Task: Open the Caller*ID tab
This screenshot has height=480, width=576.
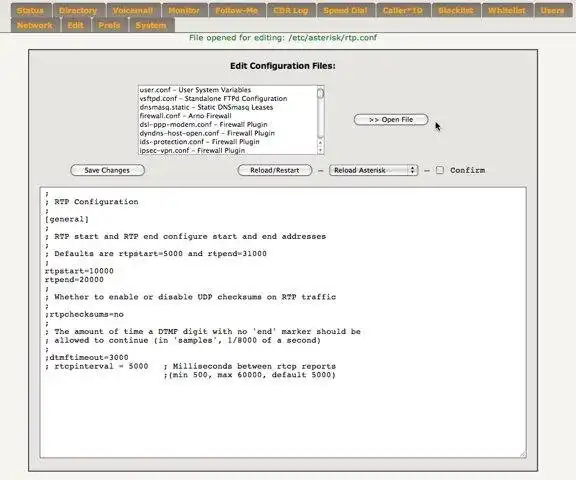Action: pyautogui.click(x=403, y=11)
